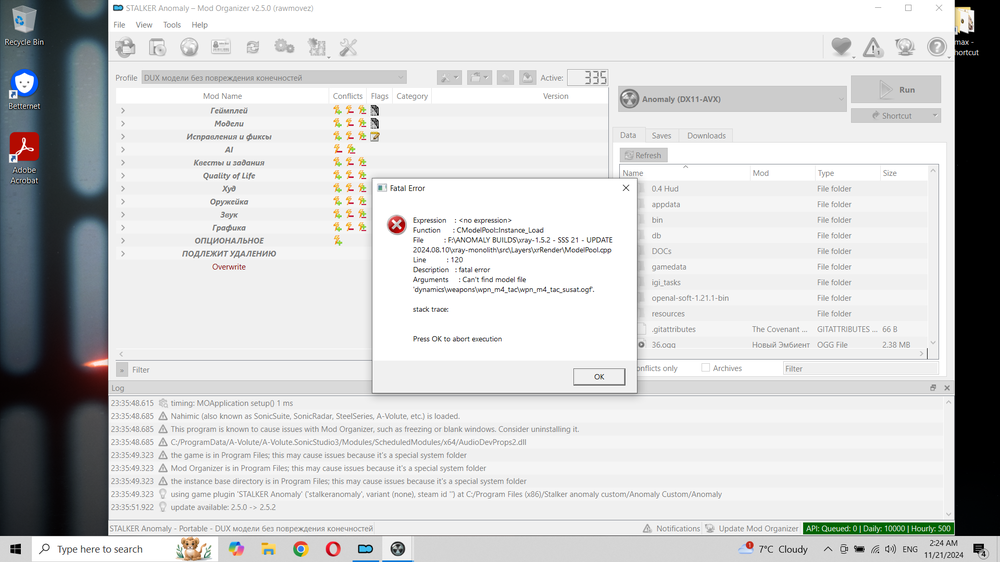This screenshot has width=1000, height=562.
Task: Click the Data list vertical scrollbar
Action: 935,260
